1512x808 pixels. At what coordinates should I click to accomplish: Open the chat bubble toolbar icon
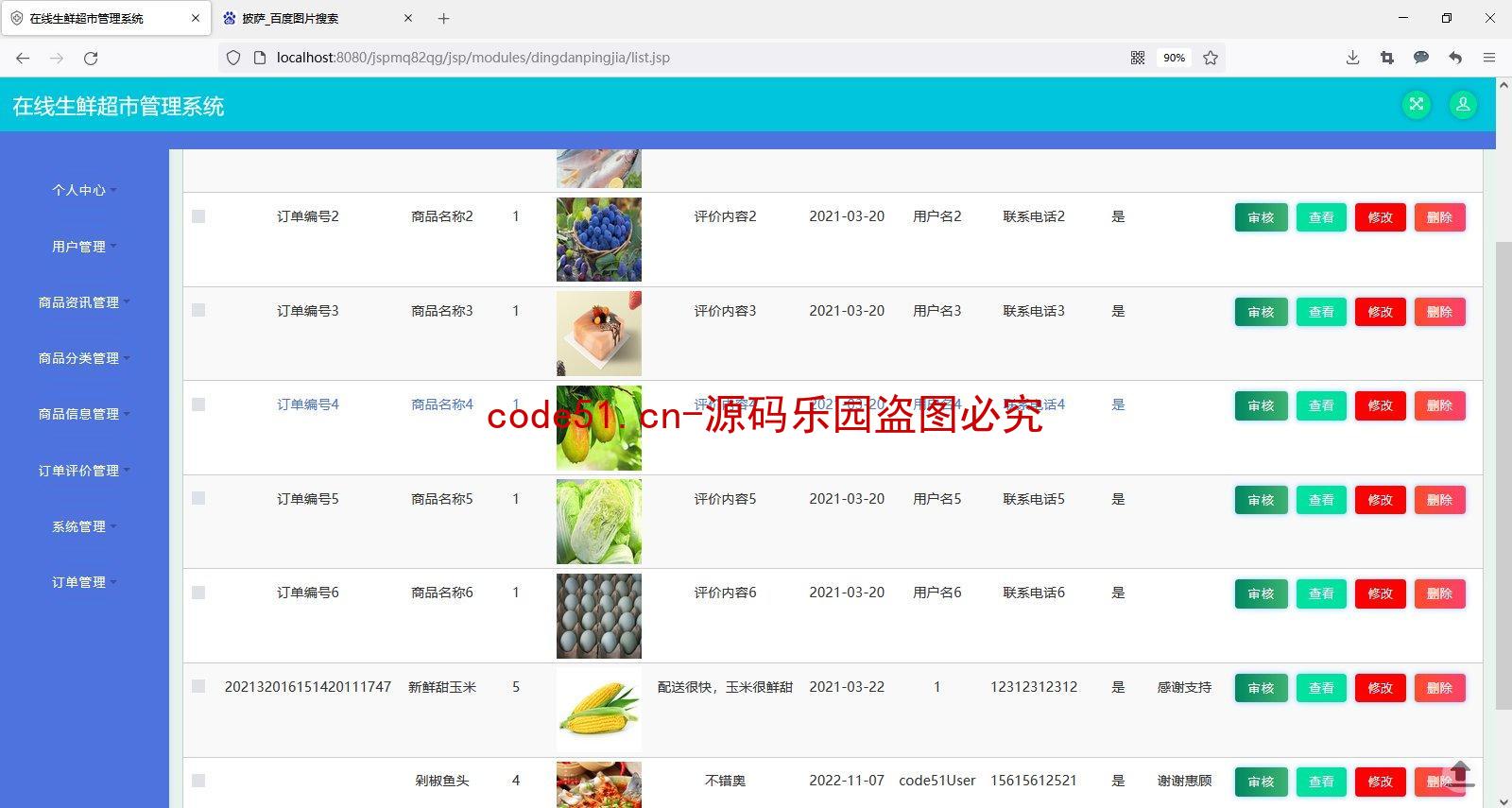1421,58
